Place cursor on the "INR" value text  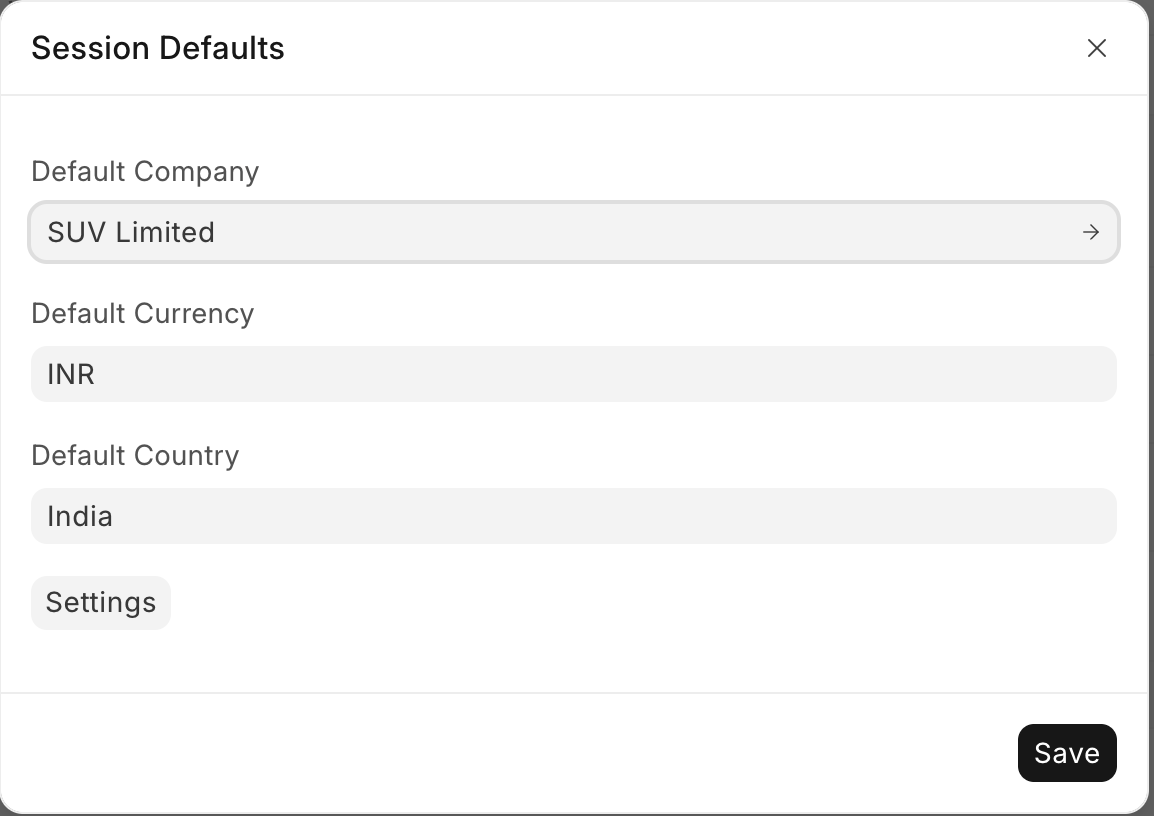71,374
